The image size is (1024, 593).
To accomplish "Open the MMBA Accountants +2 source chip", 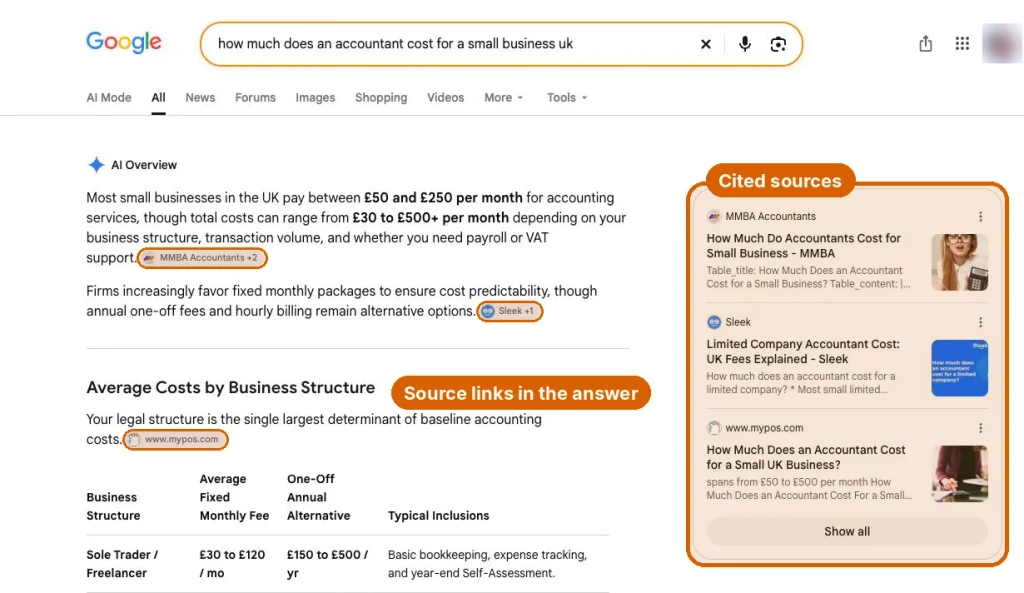I will coord(202,258).
